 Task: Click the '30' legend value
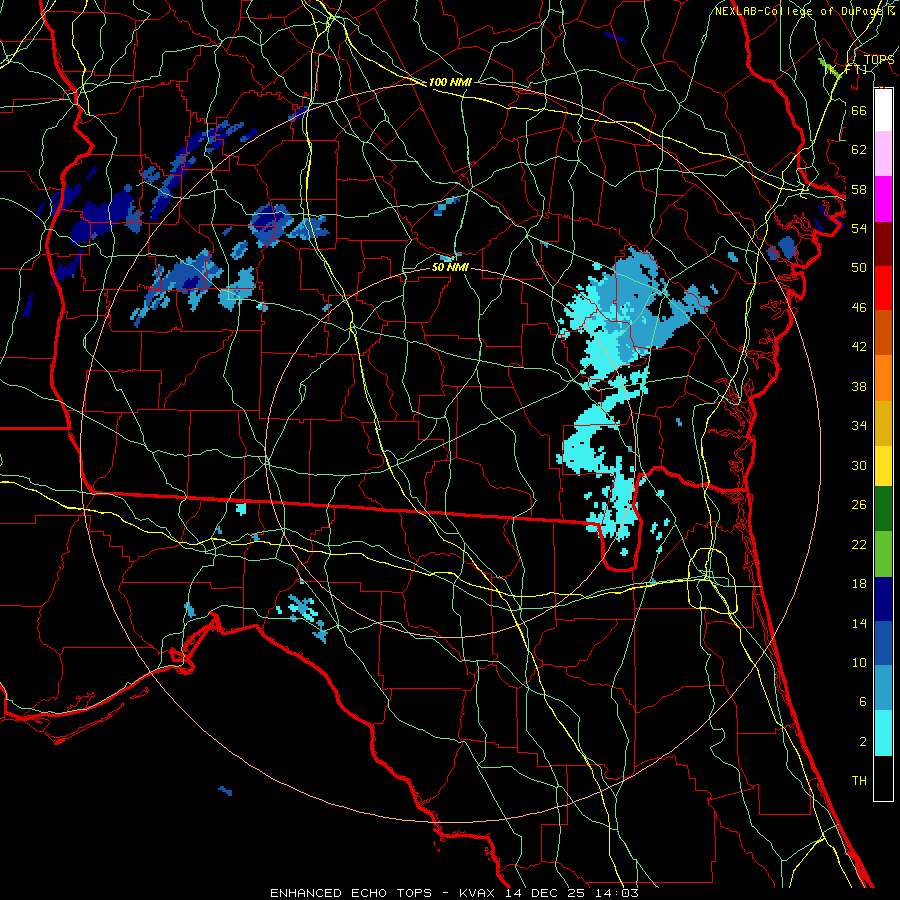(859, 465)
